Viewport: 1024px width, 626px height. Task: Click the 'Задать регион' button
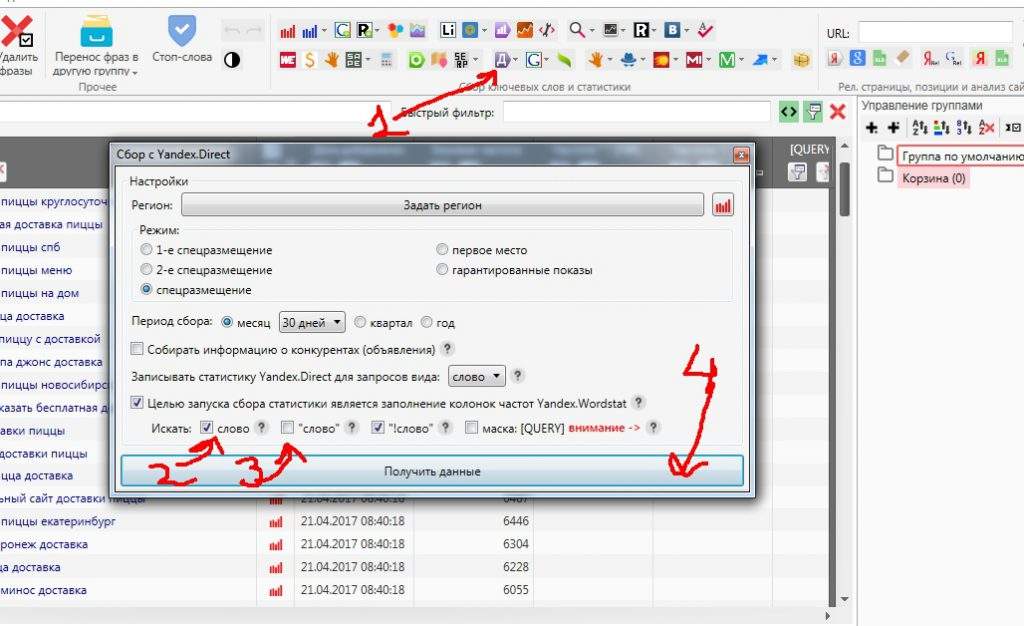[x=442, y=204]
